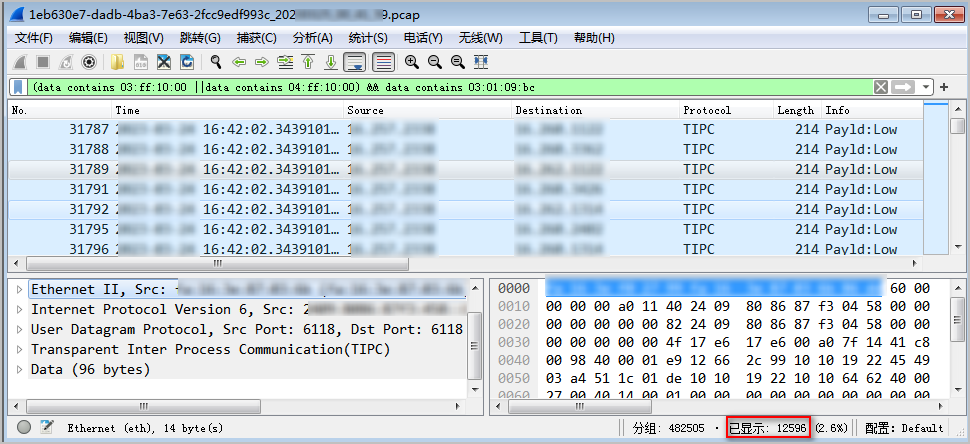The image size is (970, 444).
Task: Select packet number 31796
Action: click(465, 249)
